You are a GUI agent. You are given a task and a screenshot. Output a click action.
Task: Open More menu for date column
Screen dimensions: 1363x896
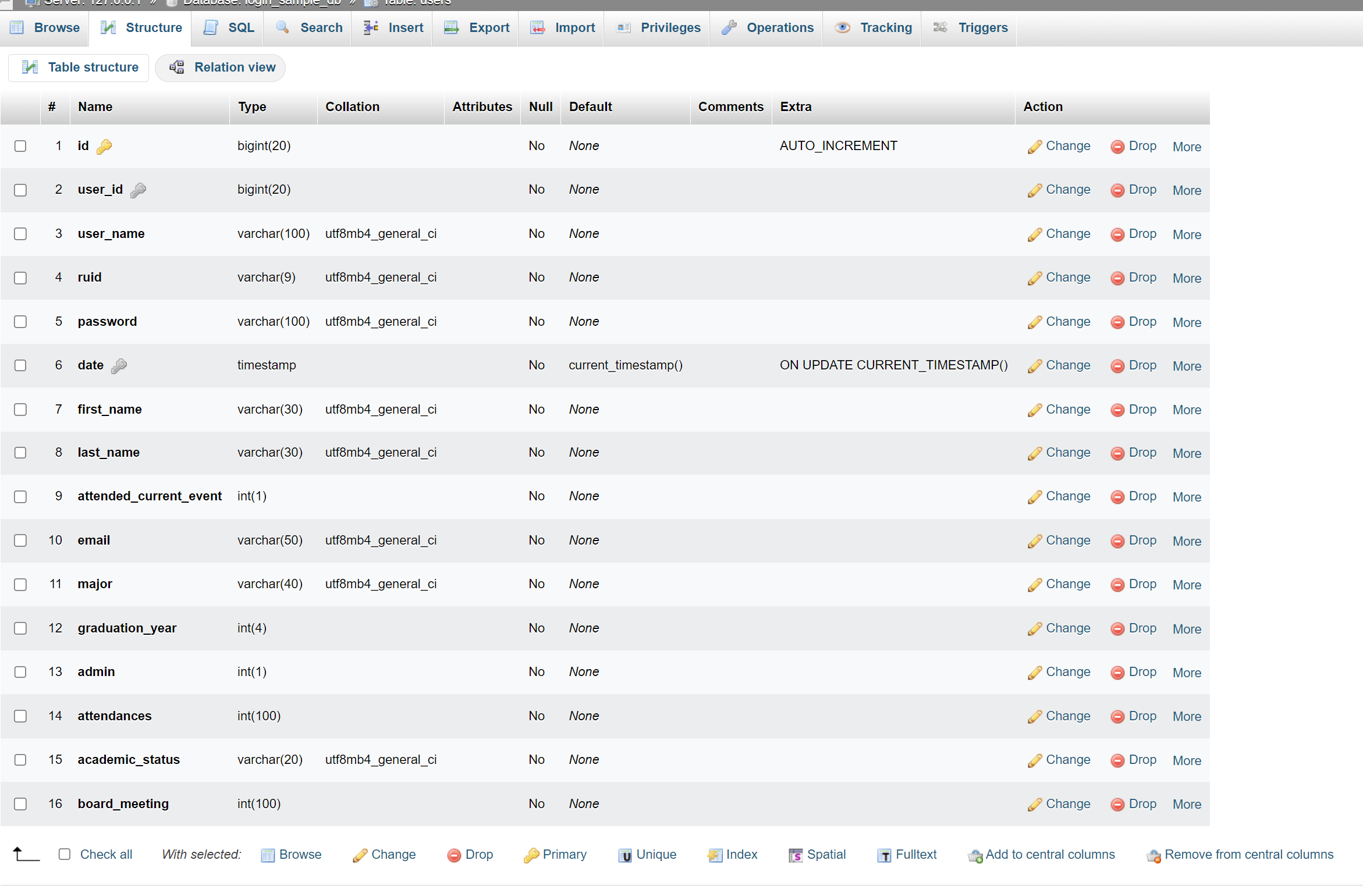point(1187,366)
